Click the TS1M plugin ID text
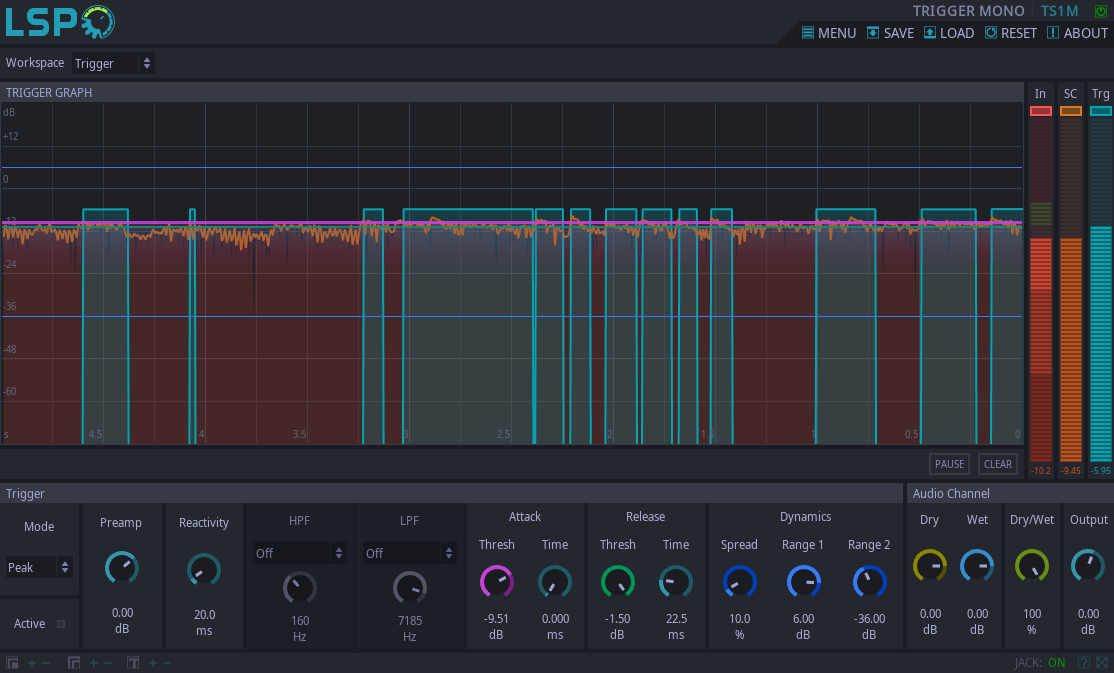 (x=1059, y=11)
